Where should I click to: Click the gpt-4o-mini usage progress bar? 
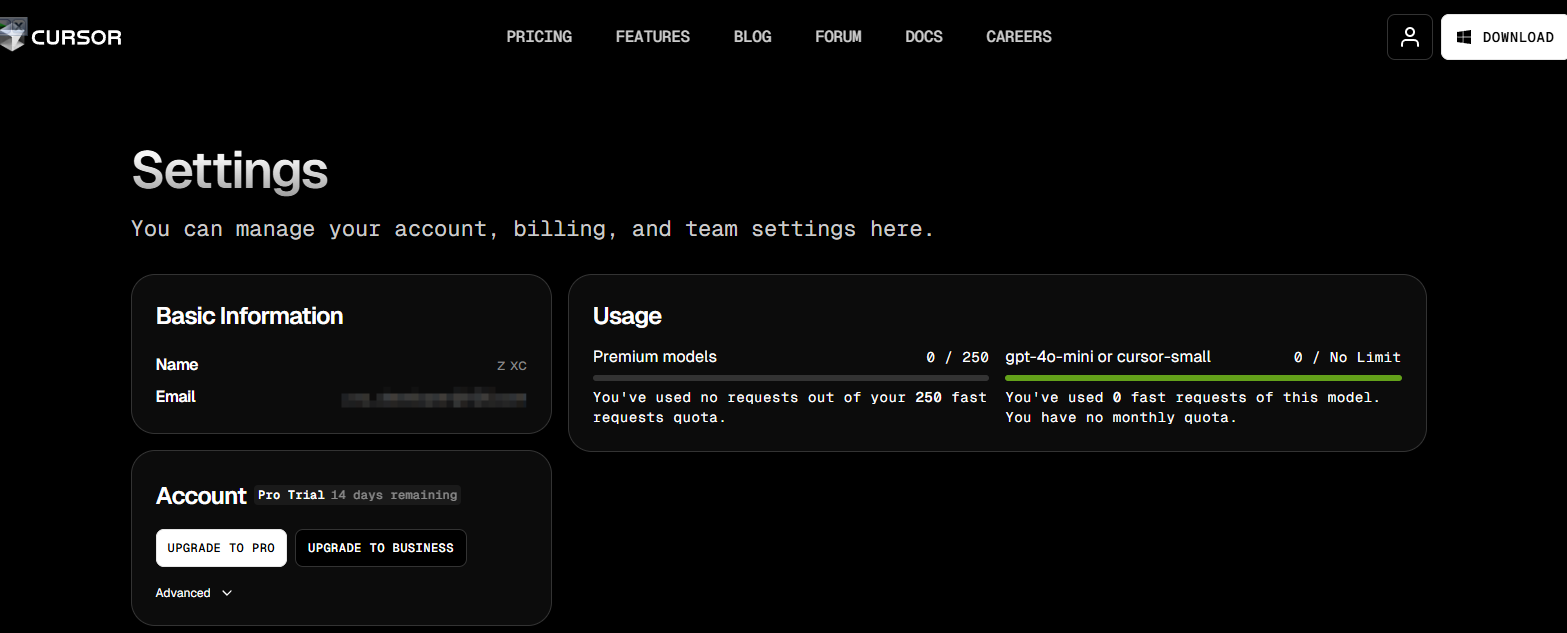tap(1203, 378)
